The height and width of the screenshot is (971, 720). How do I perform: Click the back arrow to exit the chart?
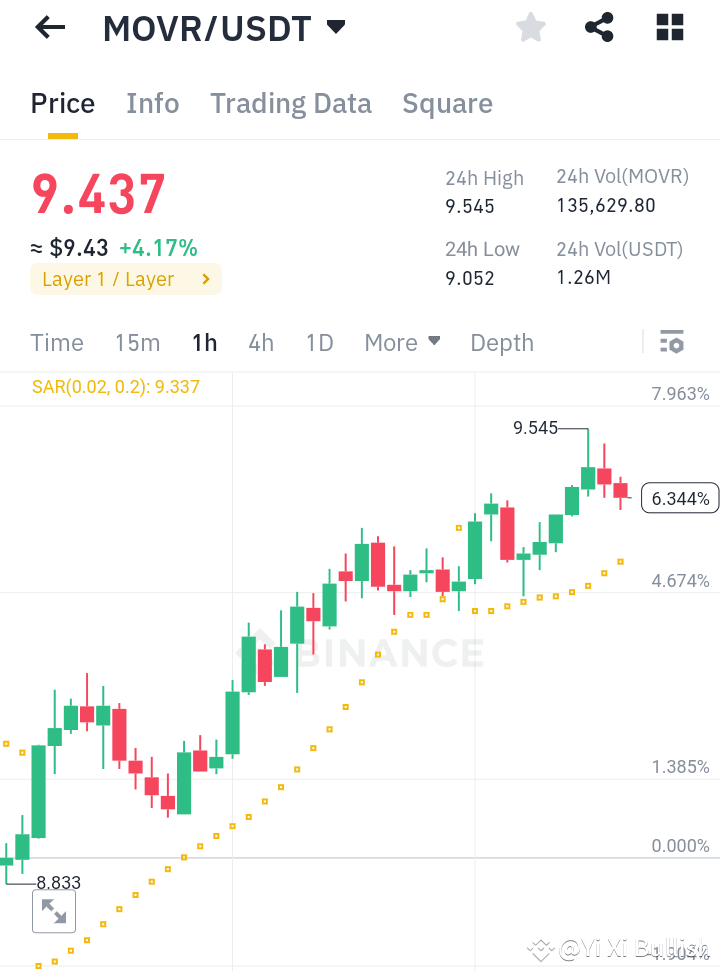tap(48, 27)
